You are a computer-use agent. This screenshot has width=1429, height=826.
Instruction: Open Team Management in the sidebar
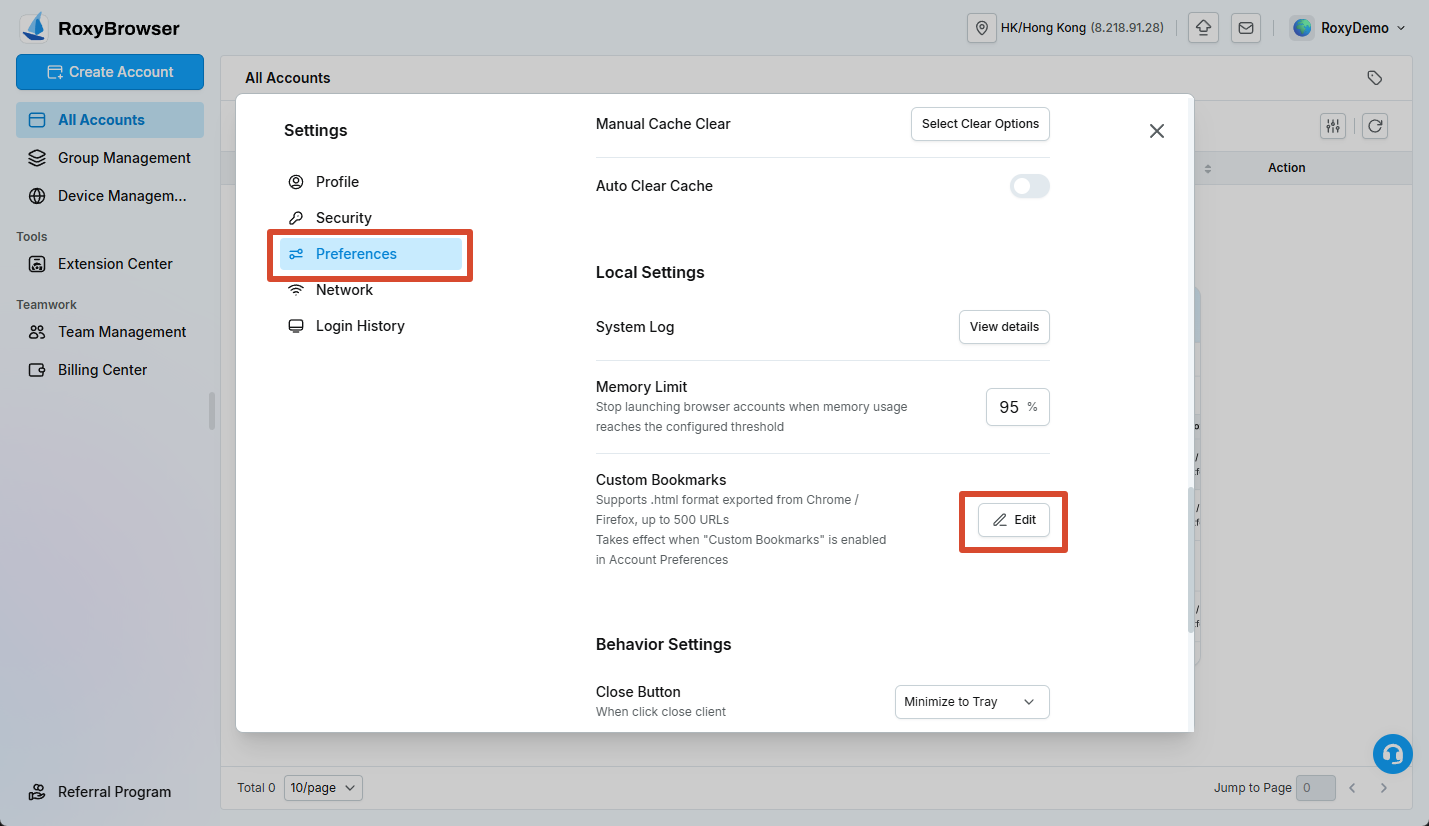pyautogui.click(x=110, y=332)
